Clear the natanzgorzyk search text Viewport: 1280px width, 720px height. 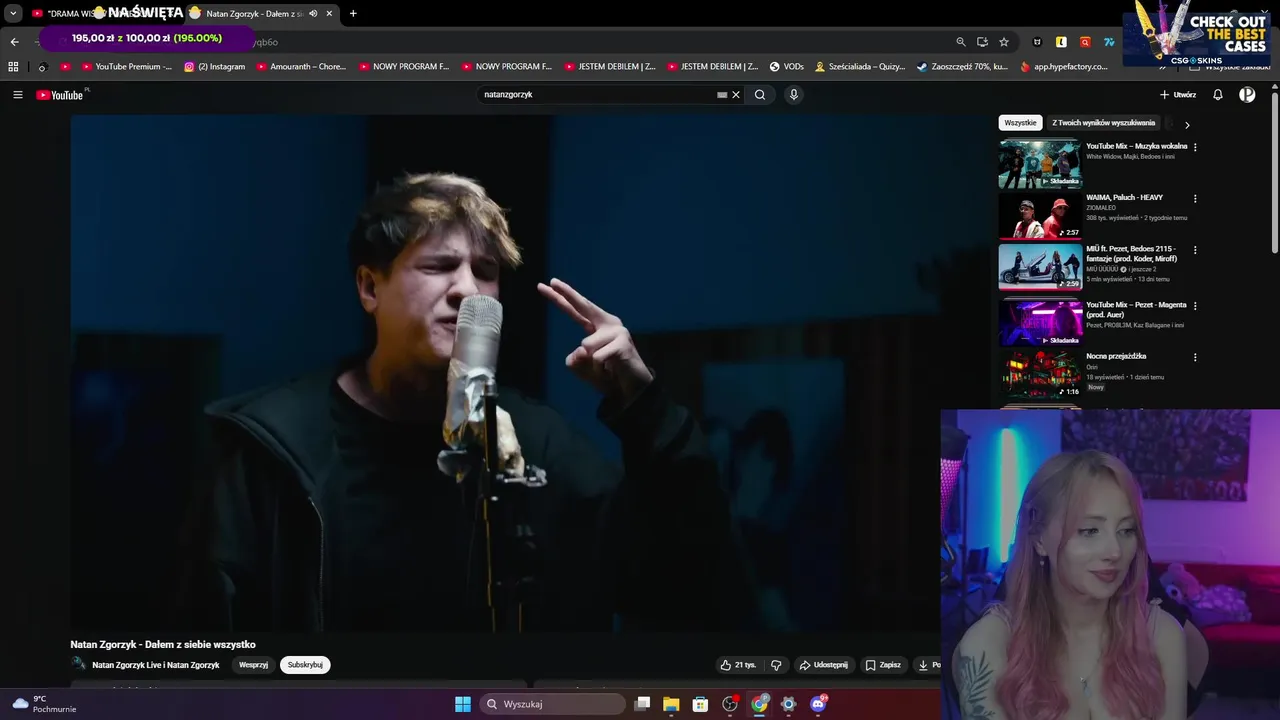(736, 95)
